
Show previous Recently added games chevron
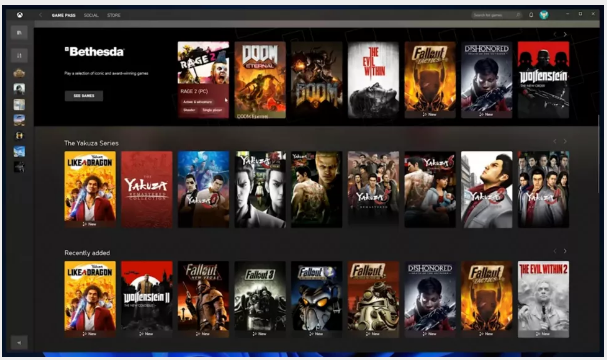(x=555, y=251)
